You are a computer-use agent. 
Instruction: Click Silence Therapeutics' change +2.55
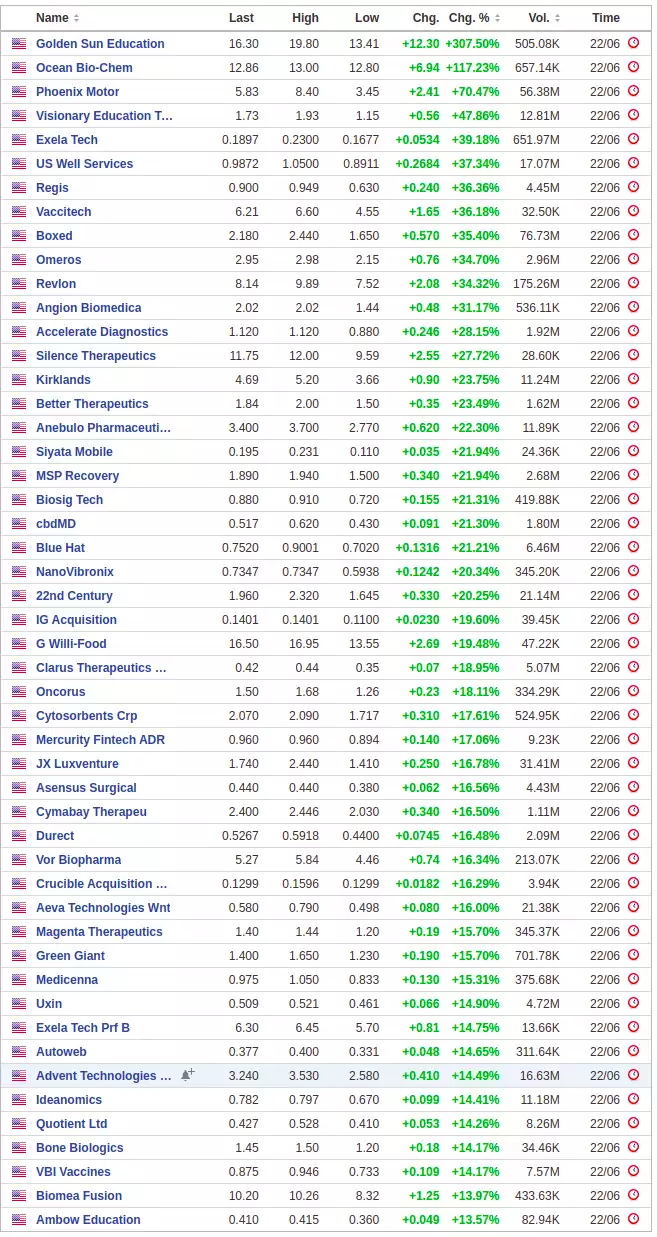pyautogui.click(x=424, y=356)
